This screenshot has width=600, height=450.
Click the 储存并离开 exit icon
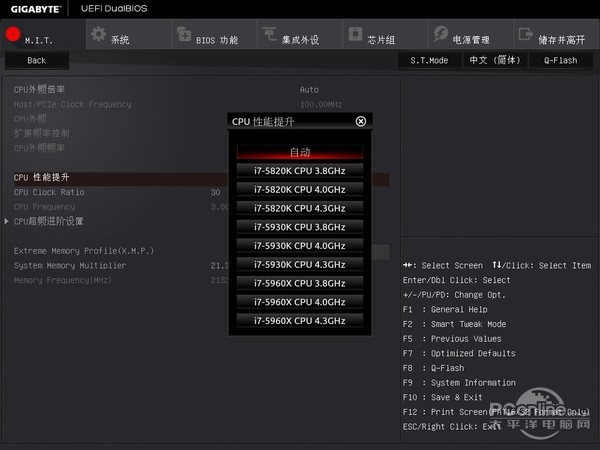click(x=526, y=34)
